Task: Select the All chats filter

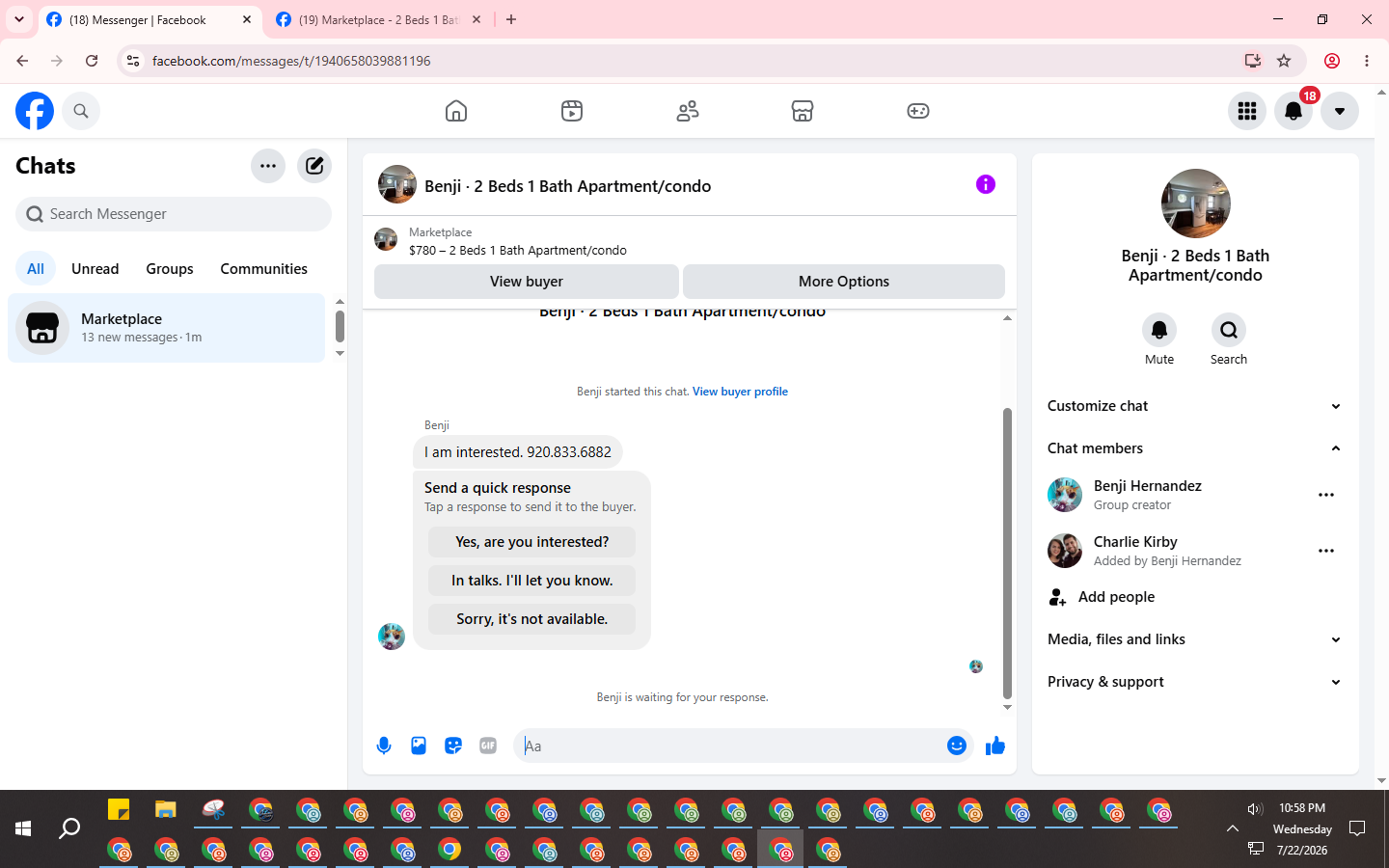Action: click(x=36, y=269)
